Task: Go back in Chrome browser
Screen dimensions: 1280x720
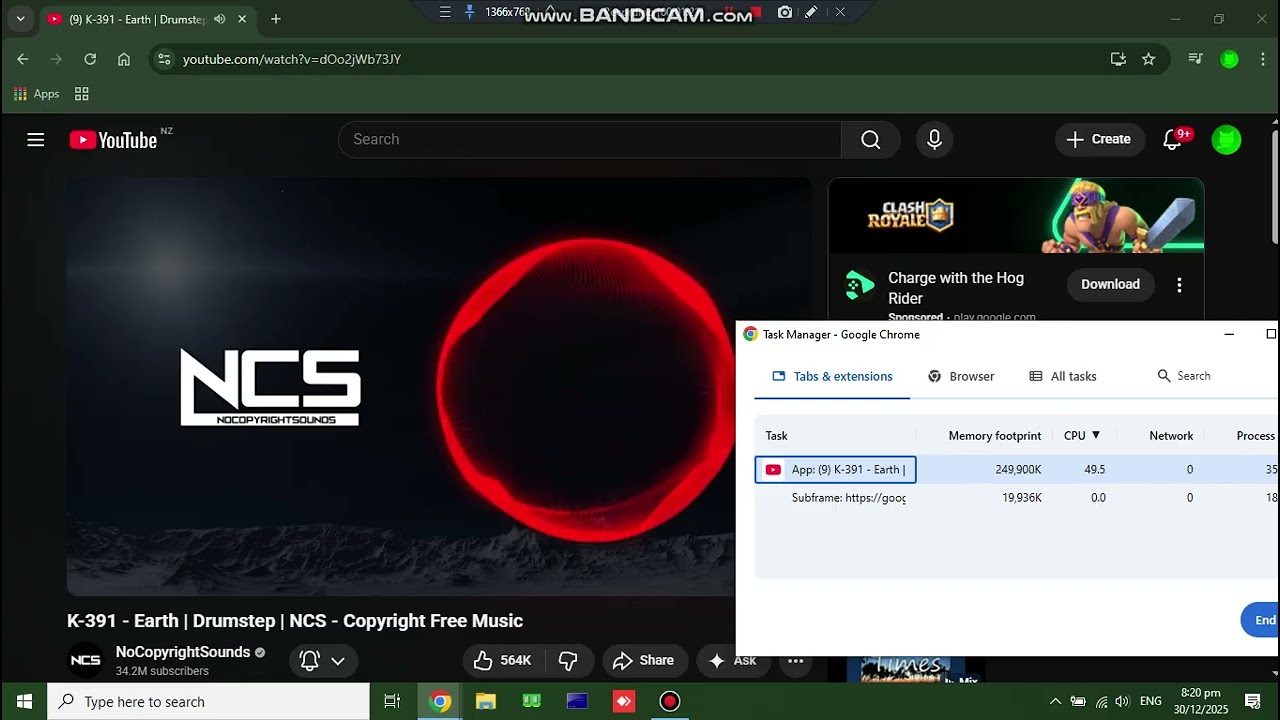Action: point(23,59)
